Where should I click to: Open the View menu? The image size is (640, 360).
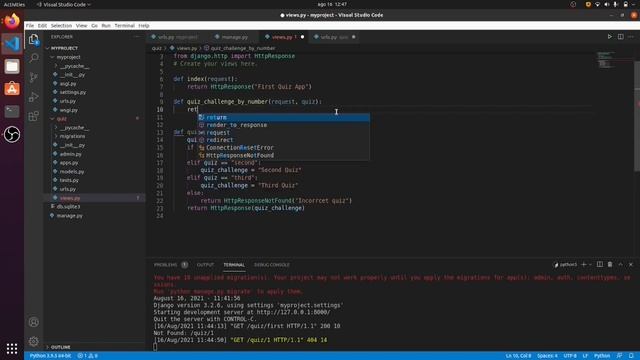pos(82,25)
